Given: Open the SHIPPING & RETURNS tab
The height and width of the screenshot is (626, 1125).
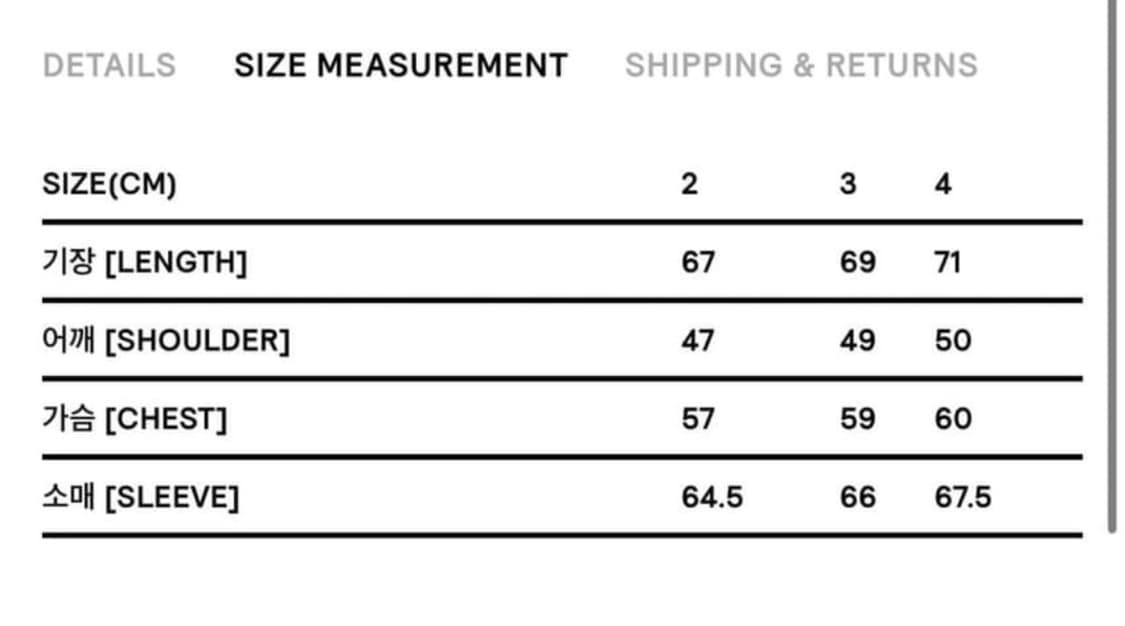Looking at the screenshot, I should 801,66.
